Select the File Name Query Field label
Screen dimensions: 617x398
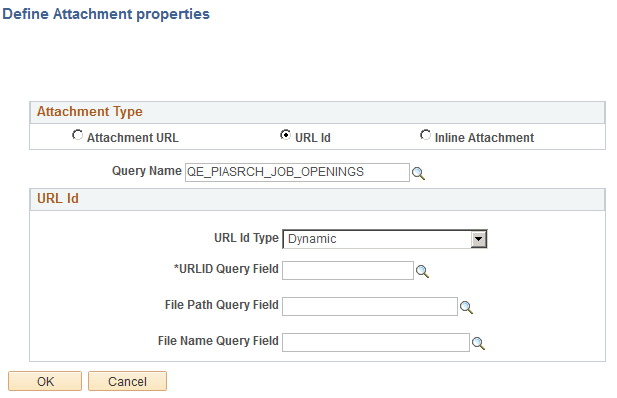click(x=218, y=341)
